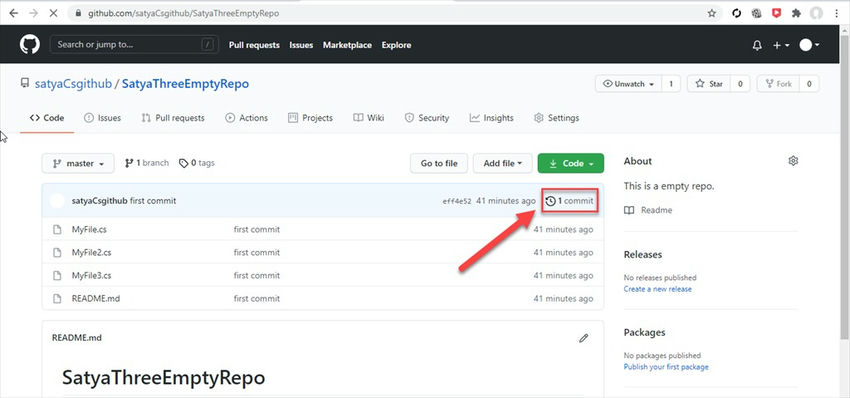
Task: View the 1 branch link
Action: coord(147,163)
